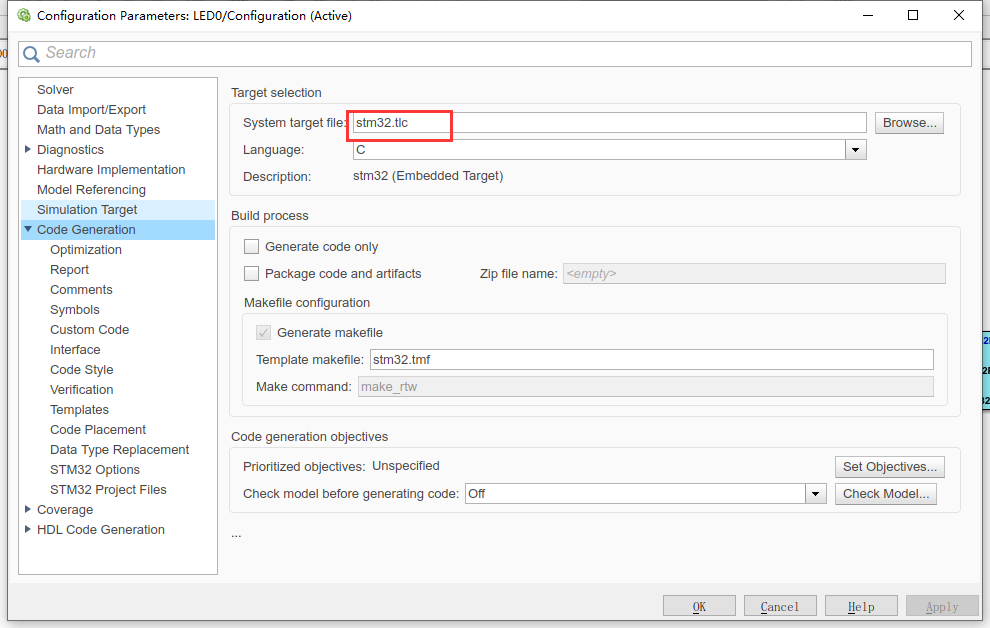
Task: Check Package code and artifacts
Action: coord(251,274)
